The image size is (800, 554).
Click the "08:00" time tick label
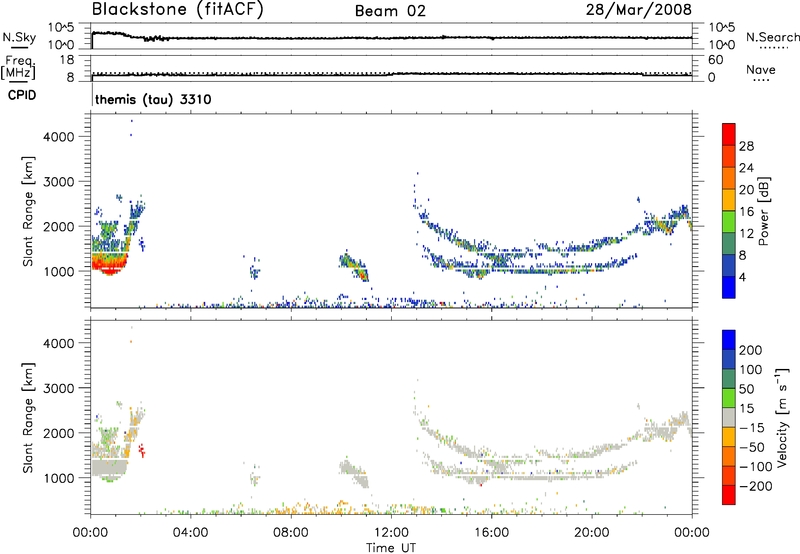(291, 533)
